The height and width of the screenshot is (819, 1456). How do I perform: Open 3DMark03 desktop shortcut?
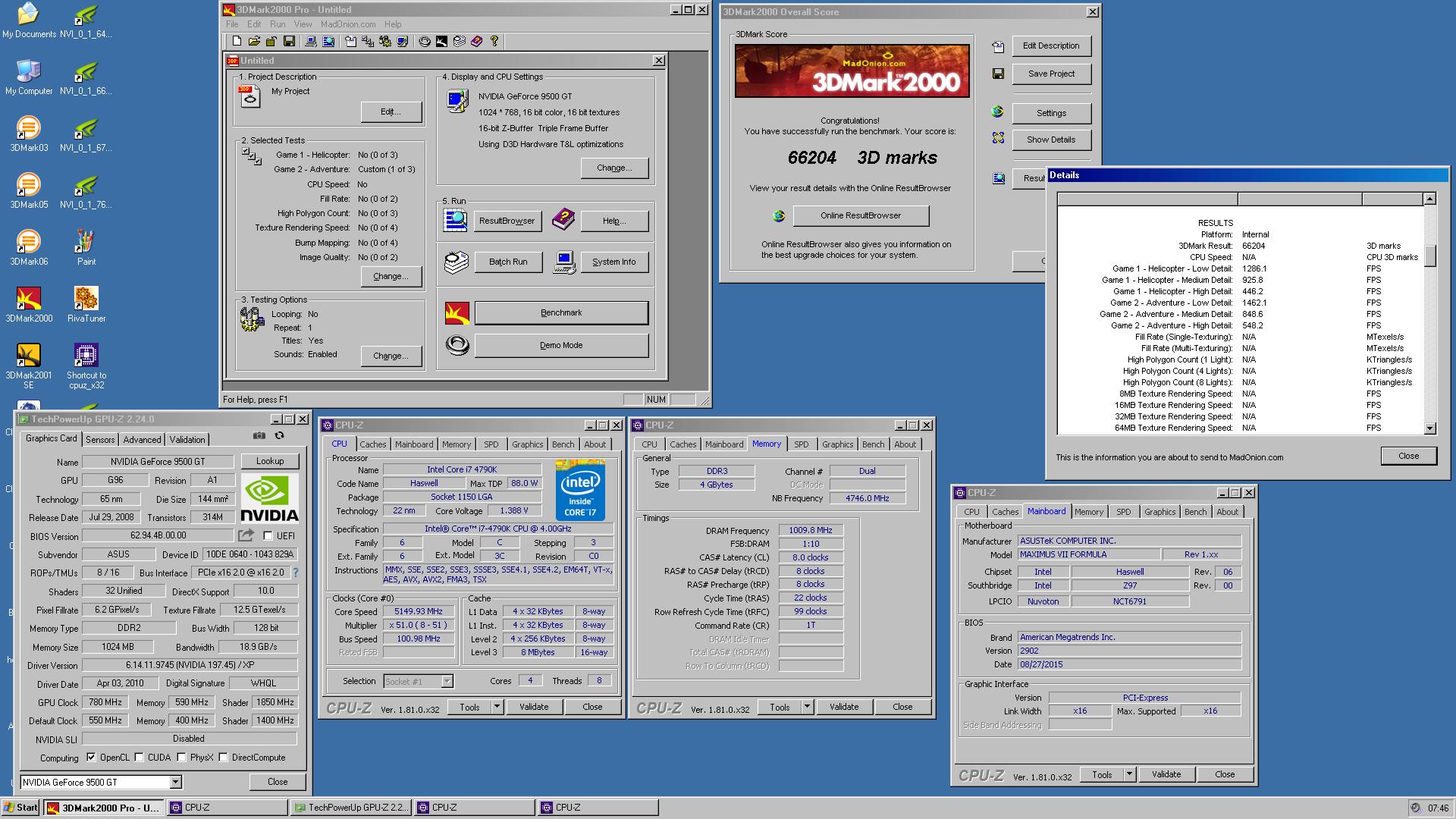(x=29, y=133)
